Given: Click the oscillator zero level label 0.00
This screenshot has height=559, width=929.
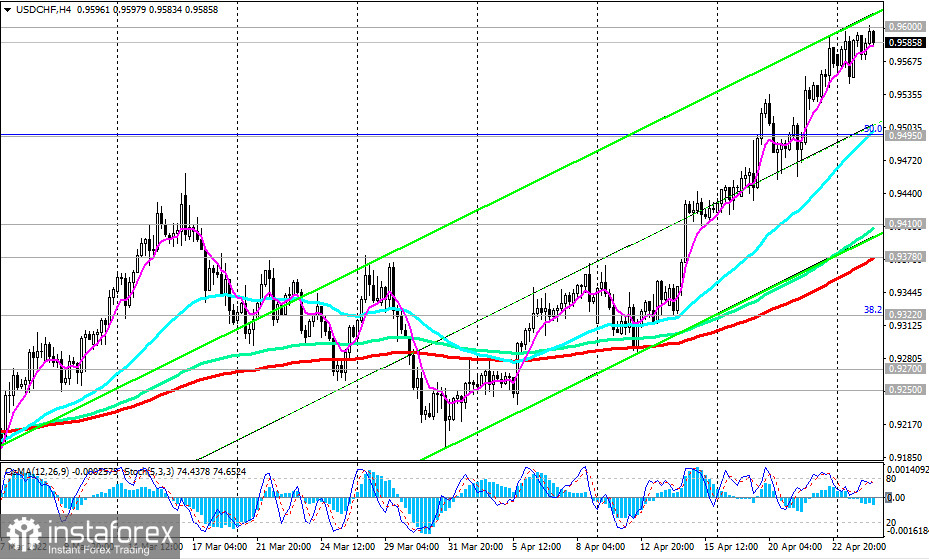Looking at the screenshot, I should pyautogui.click(x=896, y=497).
